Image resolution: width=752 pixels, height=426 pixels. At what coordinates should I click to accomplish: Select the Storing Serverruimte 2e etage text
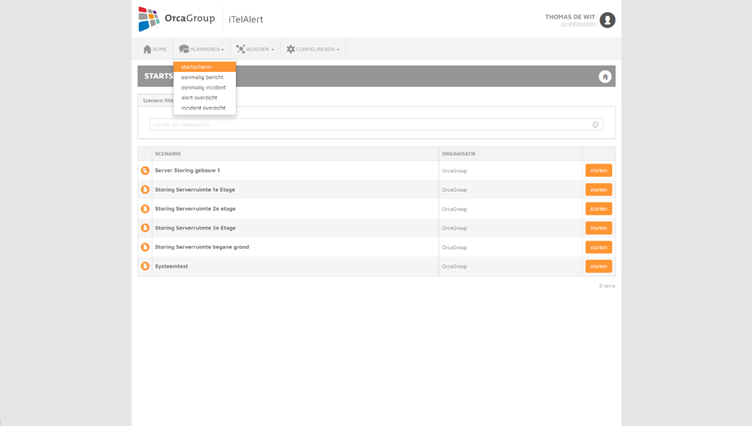click(195, 209)
